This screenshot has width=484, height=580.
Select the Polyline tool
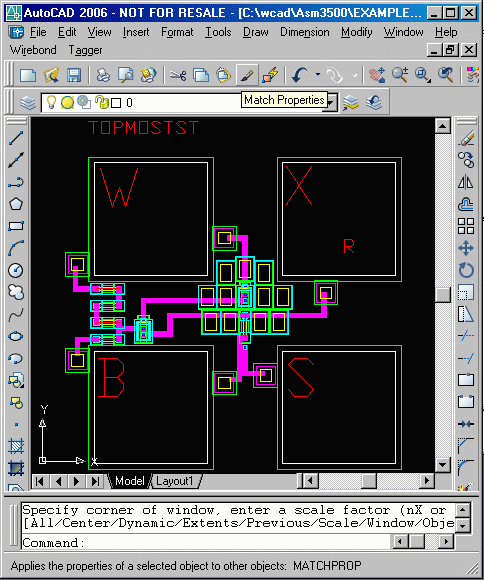coord(16,182)
